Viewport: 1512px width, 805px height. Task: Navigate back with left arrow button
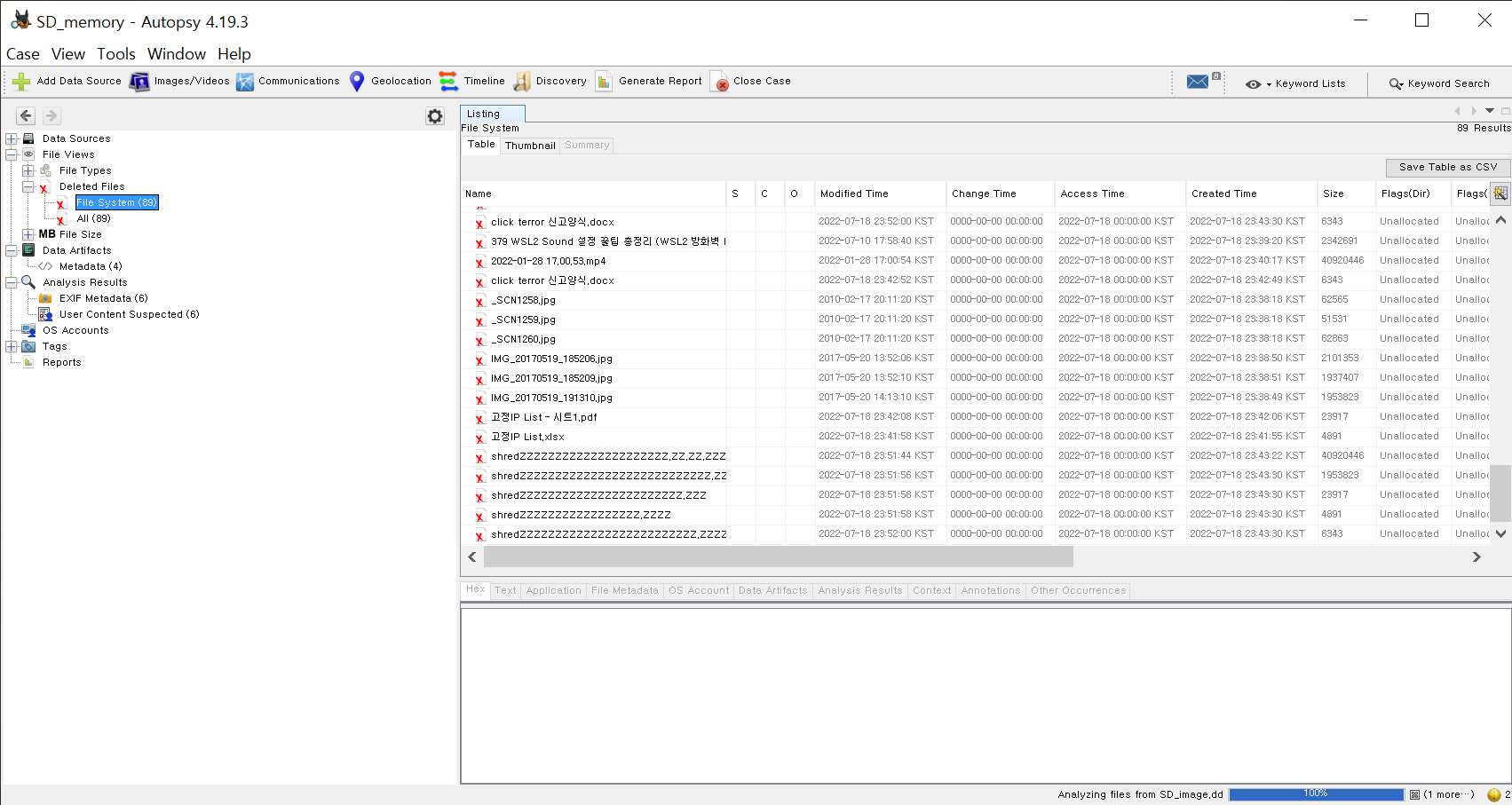coord(26,115)
